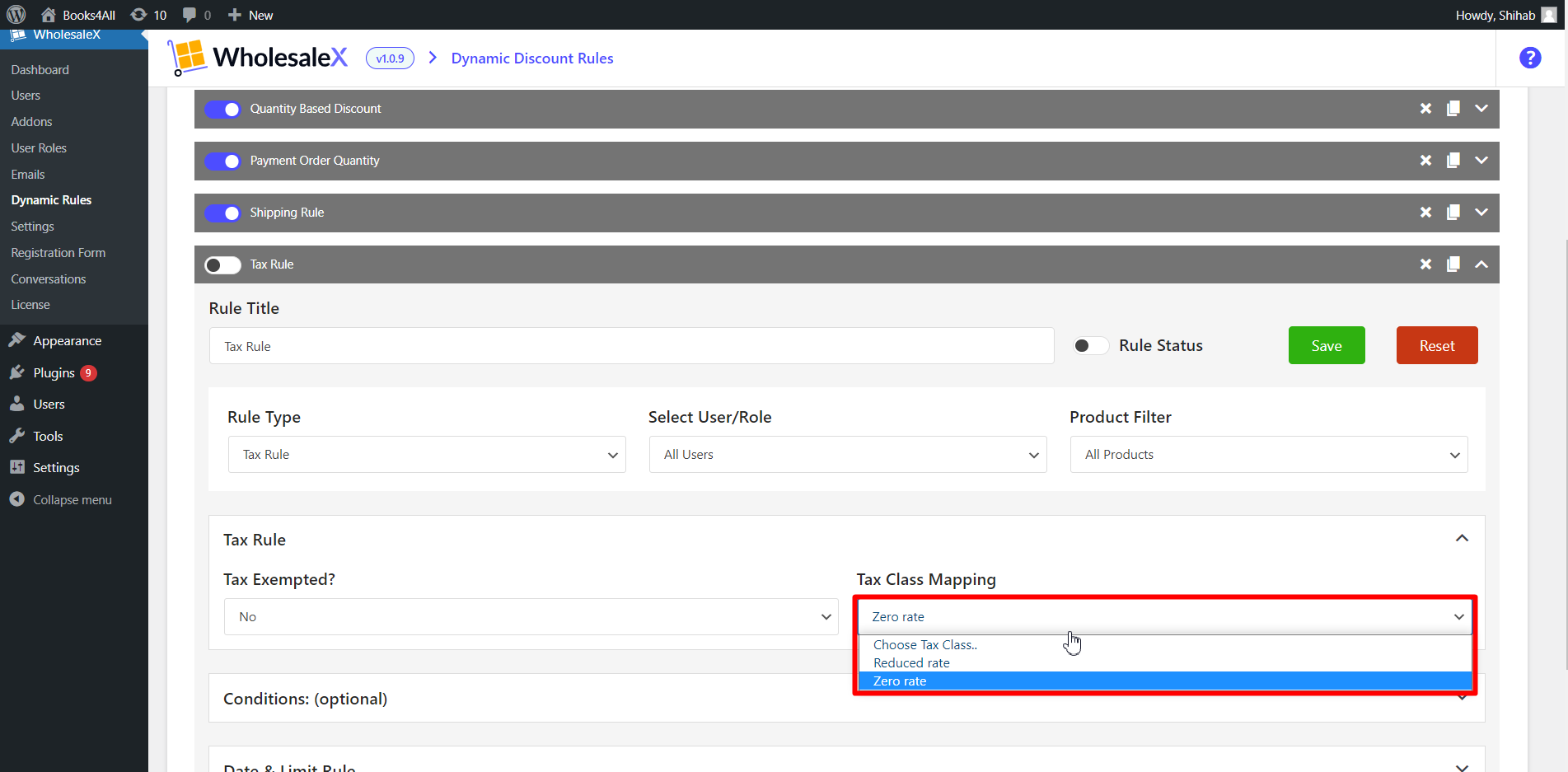Click the red Reset button

coord(1437,345)
